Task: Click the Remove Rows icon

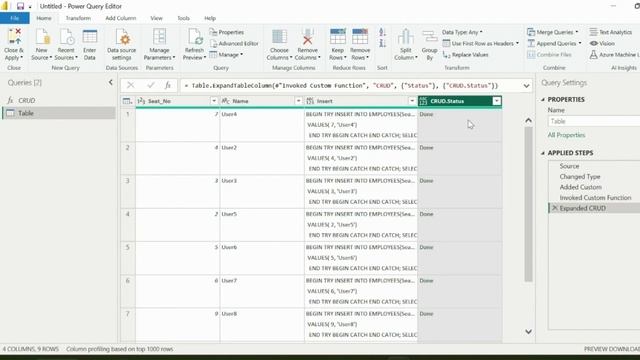Action: point(360,37)
